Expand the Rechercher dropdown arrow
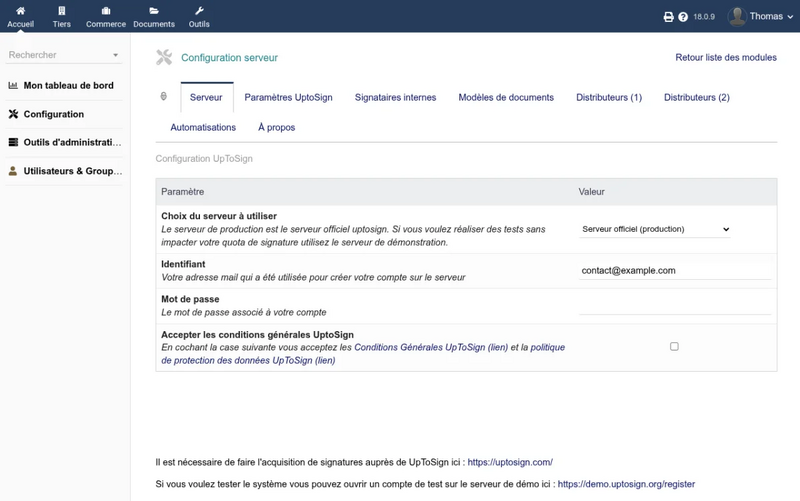Viewport: 800px width, 501px height. coord(116,55)
